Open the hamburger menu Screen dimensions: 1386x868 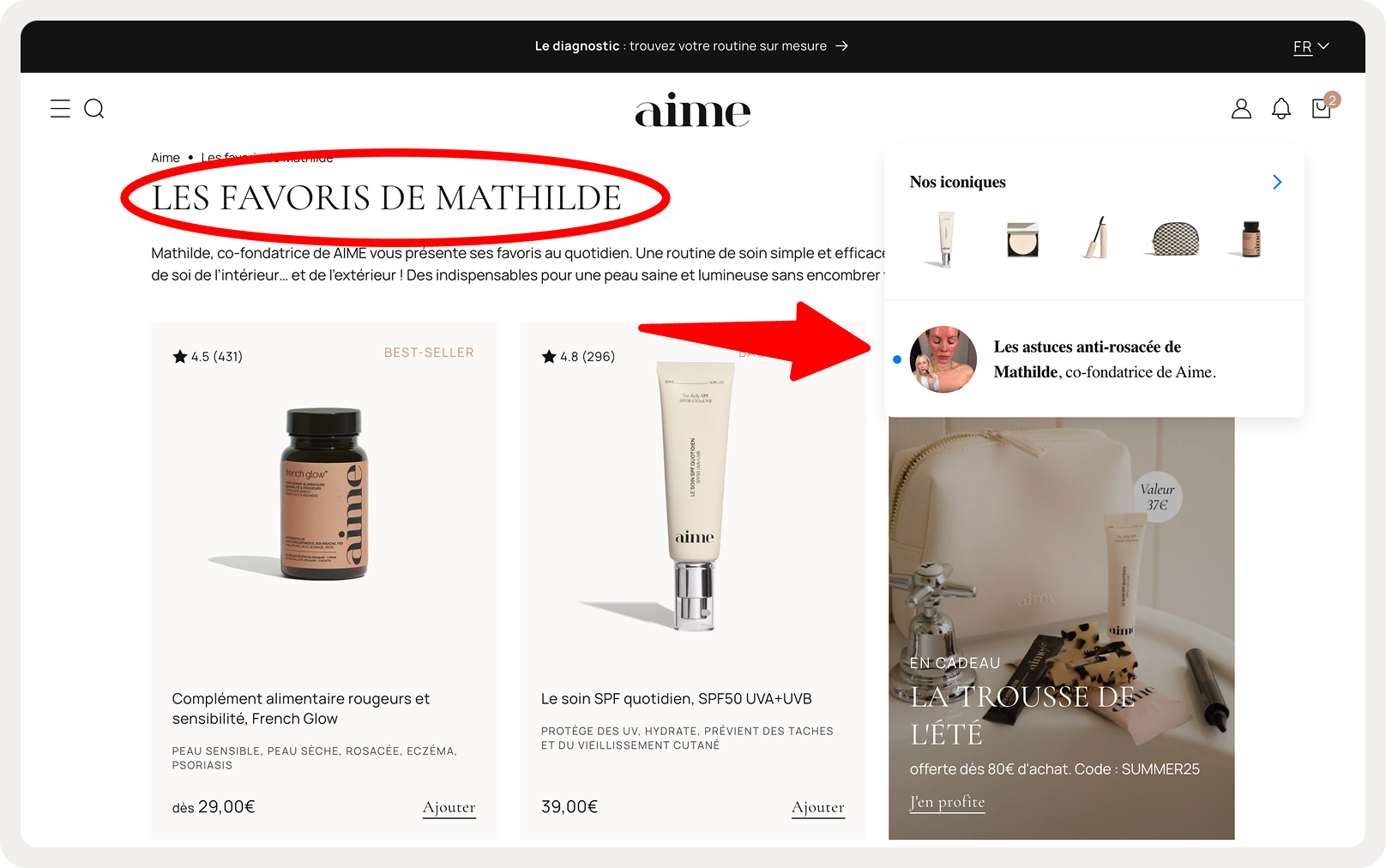tap(60, 109)
